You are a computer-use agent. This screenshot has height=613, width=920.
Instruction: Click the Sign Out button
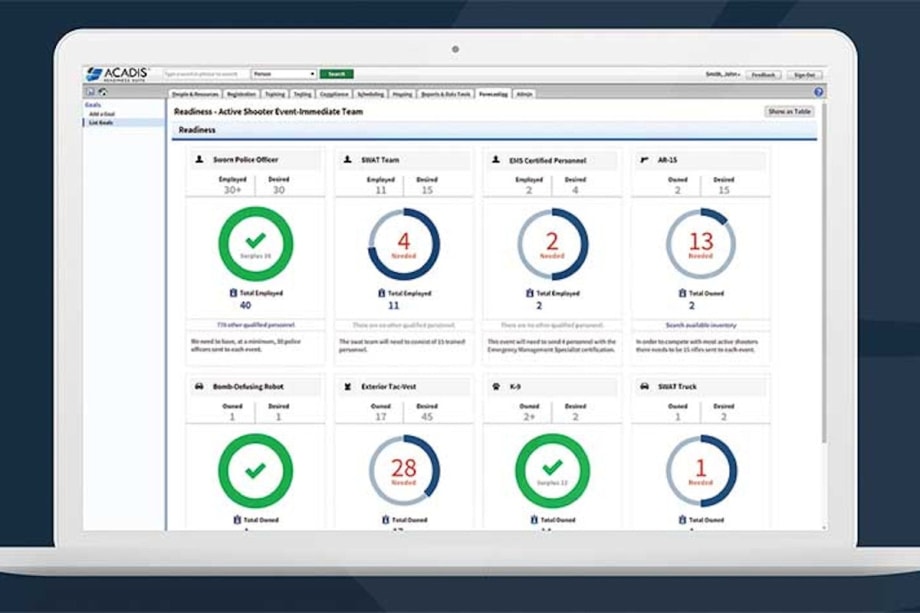(803, 75)
